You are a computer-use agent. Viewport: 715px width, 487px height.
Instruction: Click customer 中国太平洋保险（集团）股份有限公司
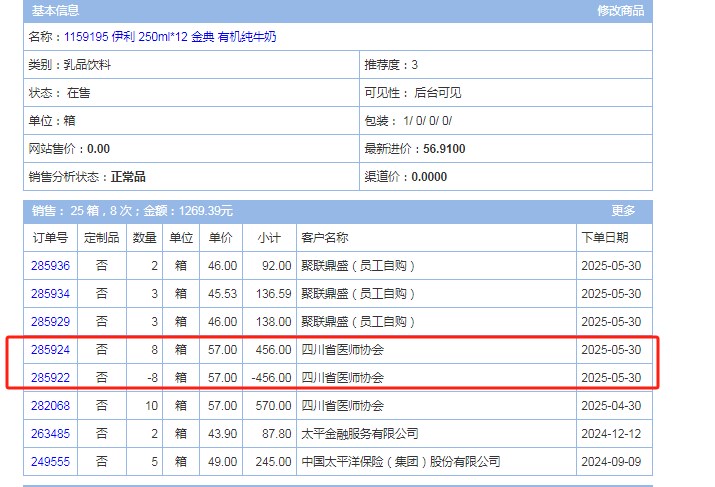pos(401,462)
